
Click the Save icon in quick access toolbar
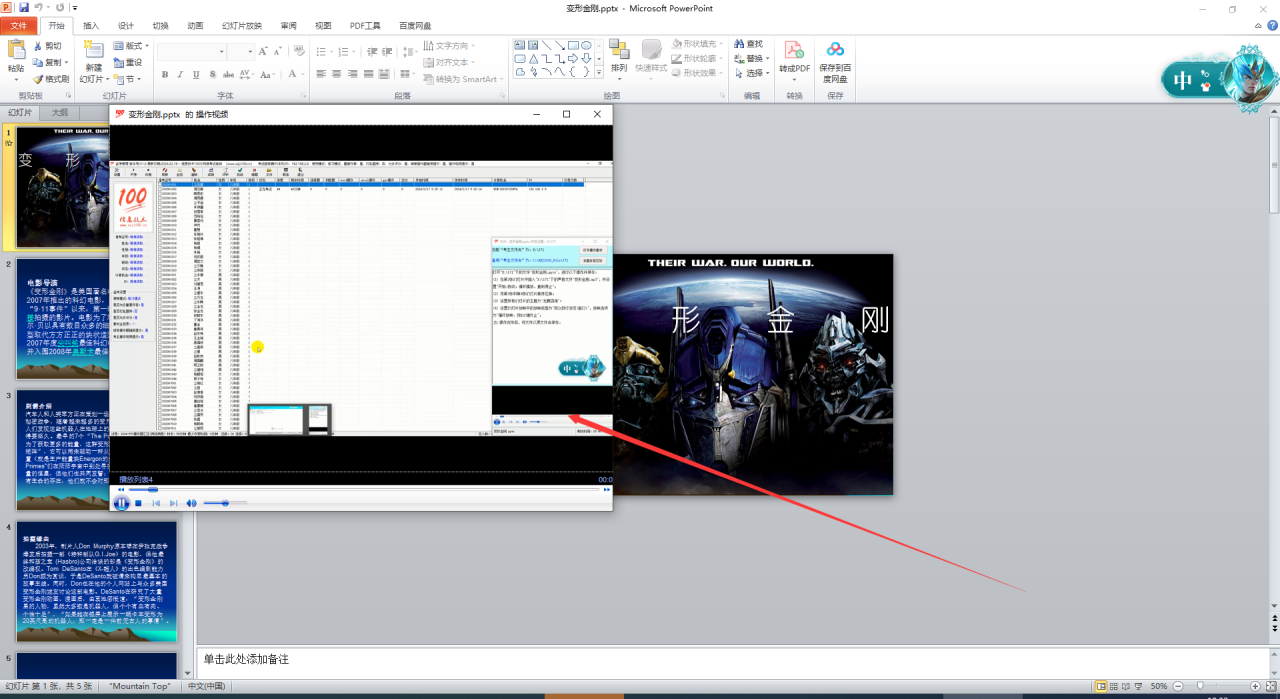pyautogui.click(x=23, y=7)
